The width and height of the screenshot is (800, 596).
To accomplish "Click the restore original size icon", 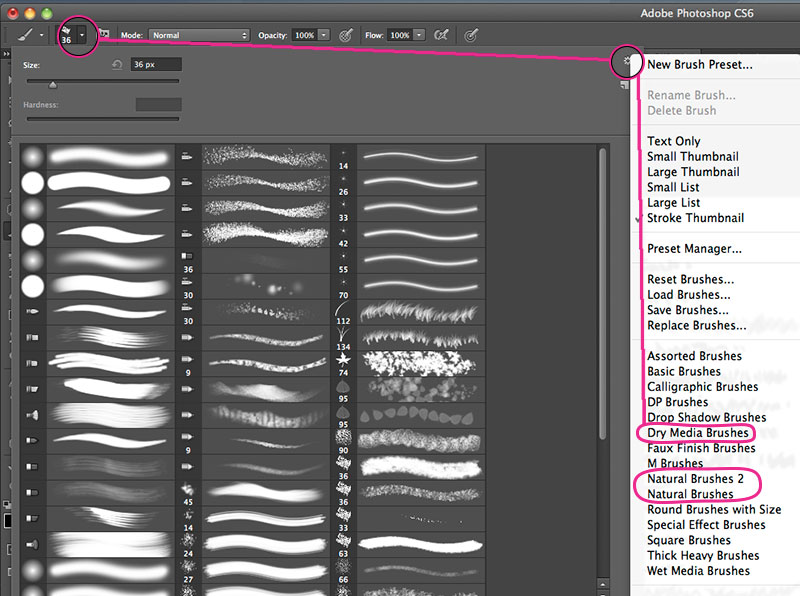I will click(117, 64).
